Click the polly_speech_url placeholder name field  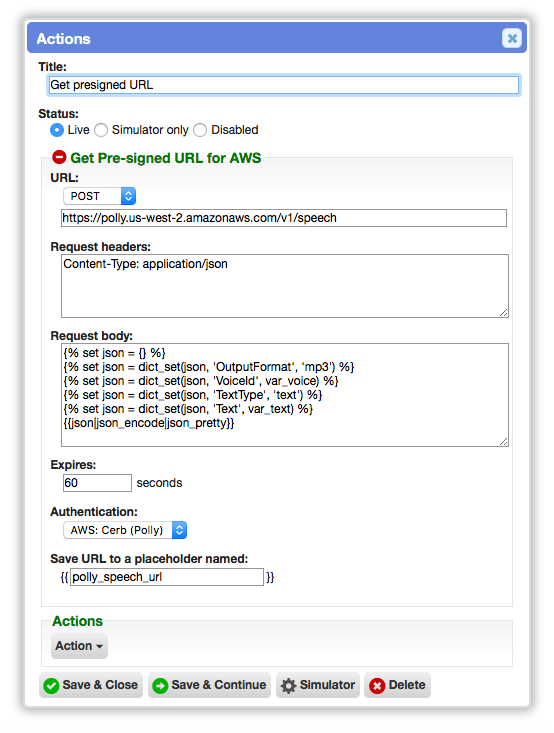[x=167, y=577]
